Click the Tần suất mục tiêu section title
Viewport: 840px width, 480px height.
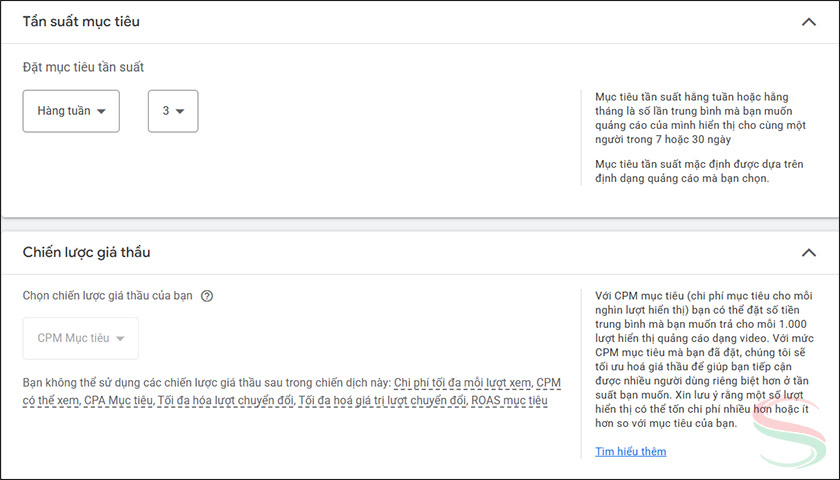pos(81,22)
